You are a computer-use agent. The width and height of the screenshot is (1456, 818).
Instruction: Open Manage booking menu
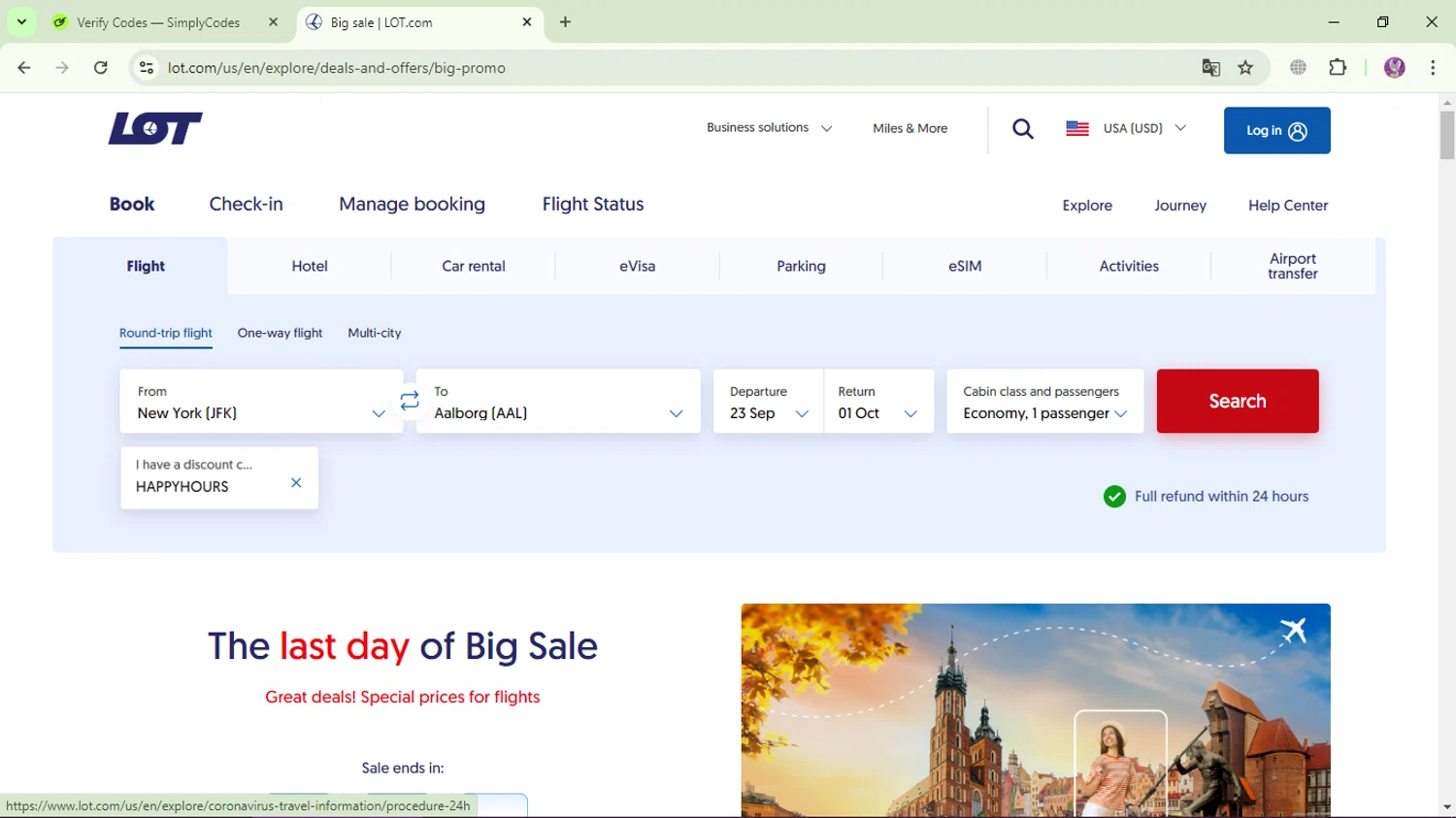point(412,204)
